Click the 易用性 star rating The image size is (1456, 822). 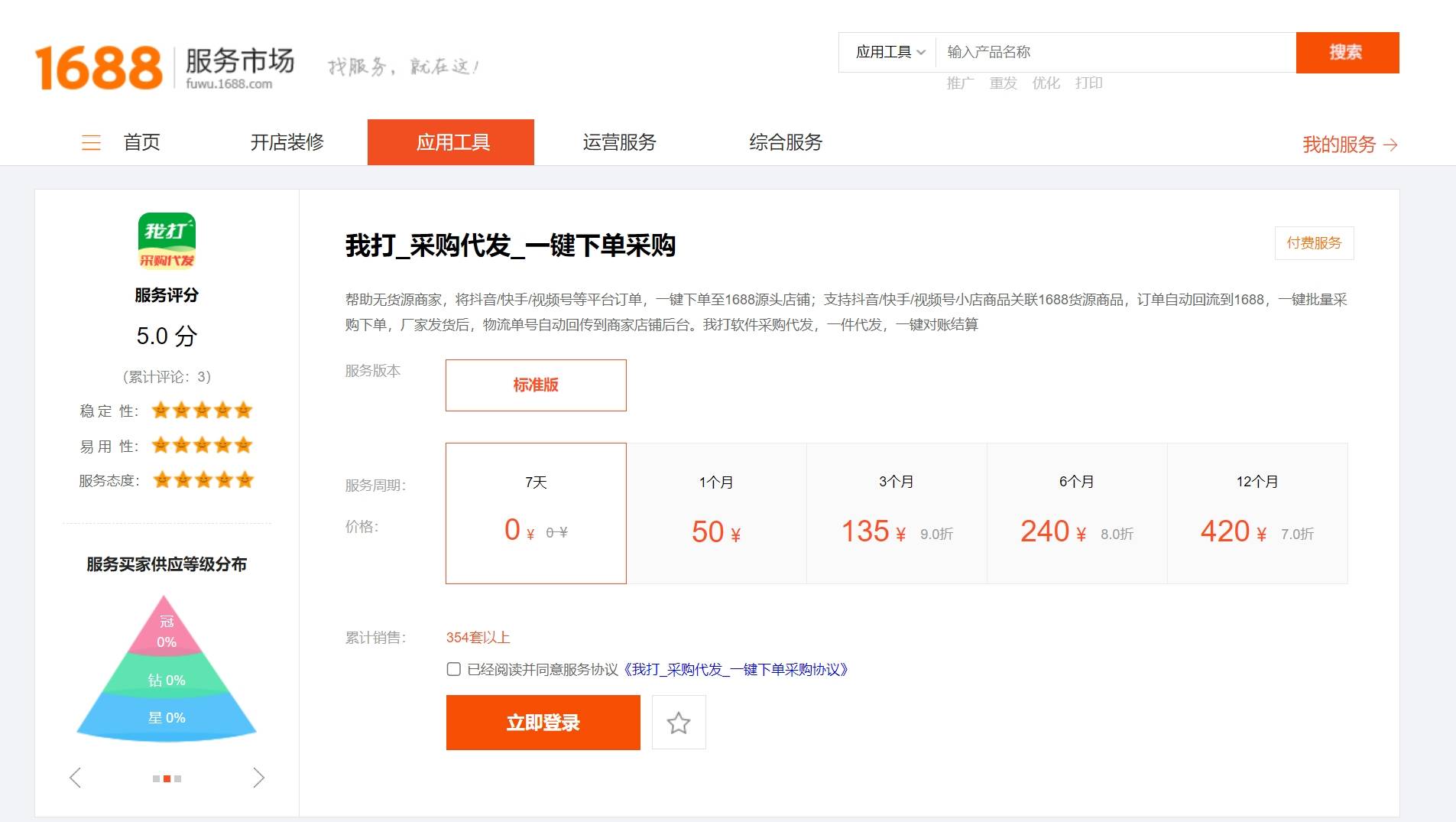[202, 445]
